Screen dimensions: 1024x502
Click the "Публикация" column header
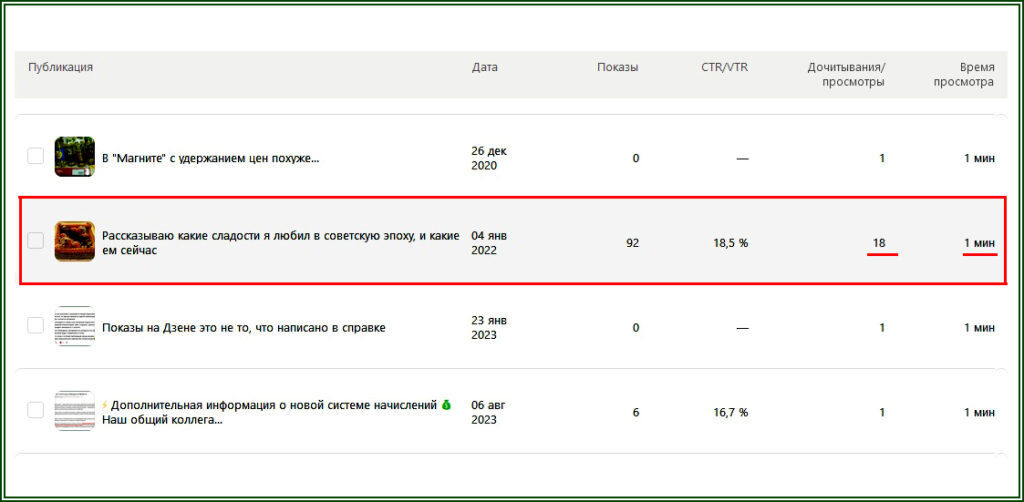60,67
